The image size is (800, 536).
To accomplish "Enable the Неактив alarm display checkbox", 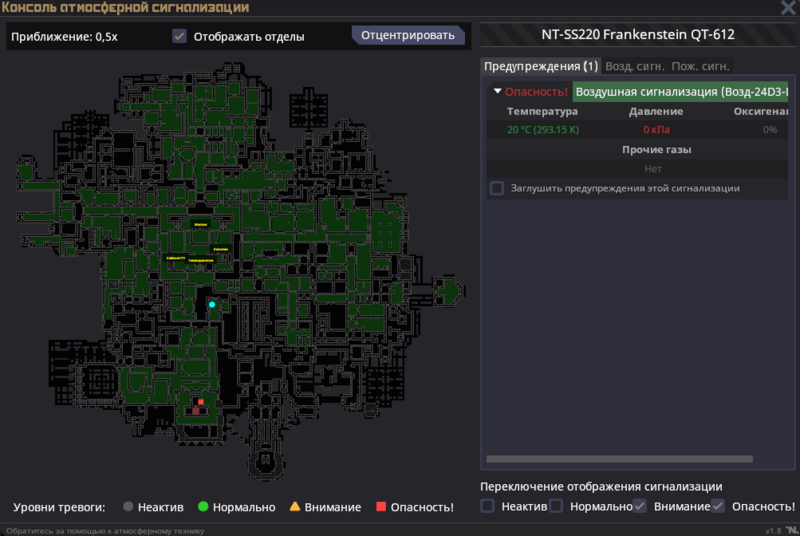I will click(488, 506).
